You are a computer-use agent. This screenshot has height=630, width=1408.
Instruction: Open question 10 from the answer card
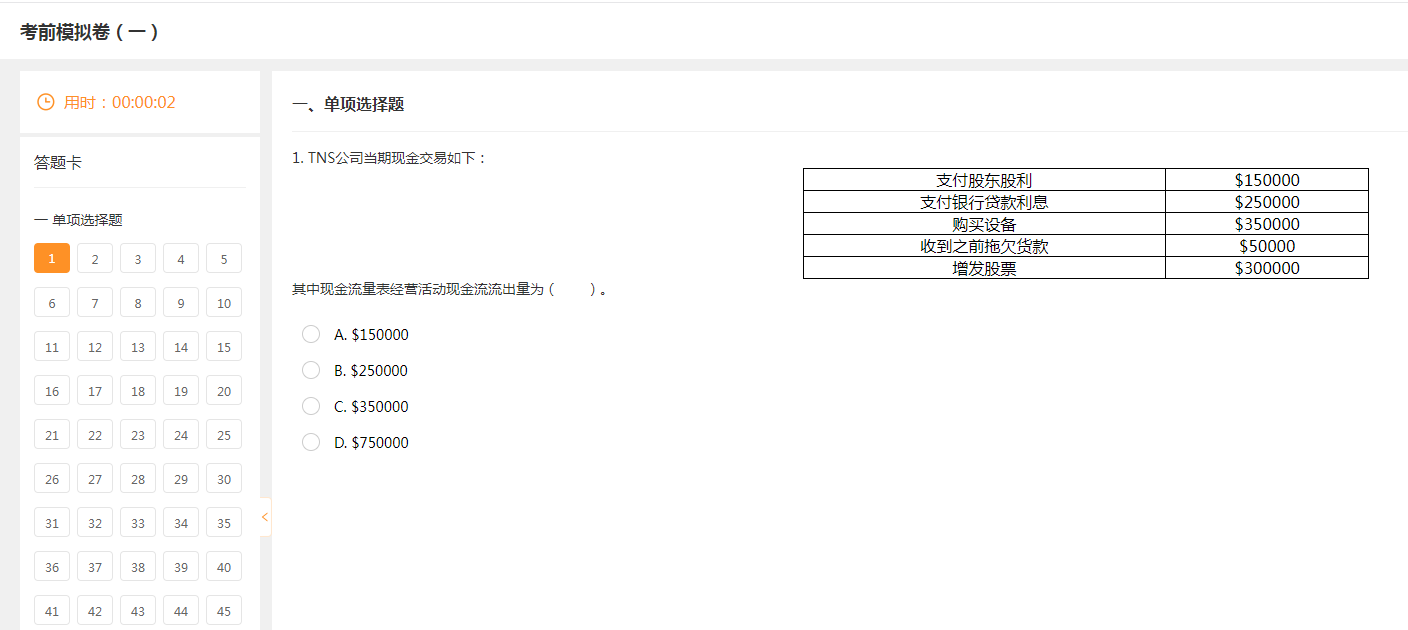coord(223,302)
